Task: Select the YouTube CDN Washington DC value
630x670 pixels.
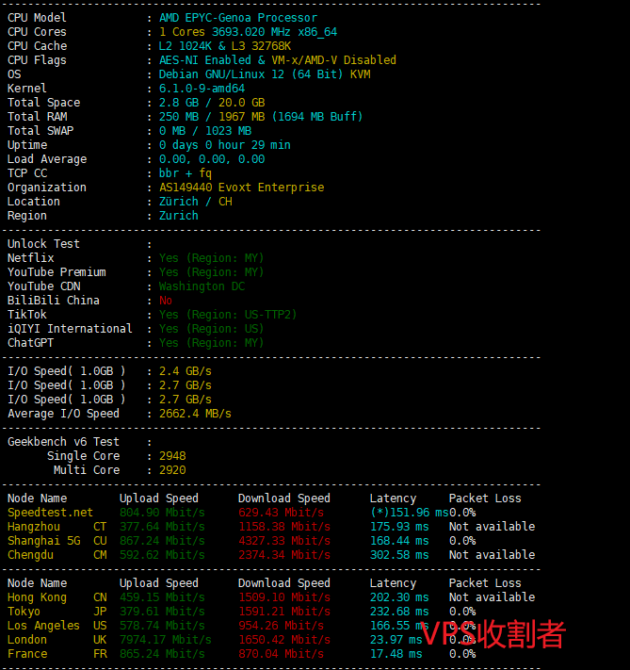Action: 202,286
